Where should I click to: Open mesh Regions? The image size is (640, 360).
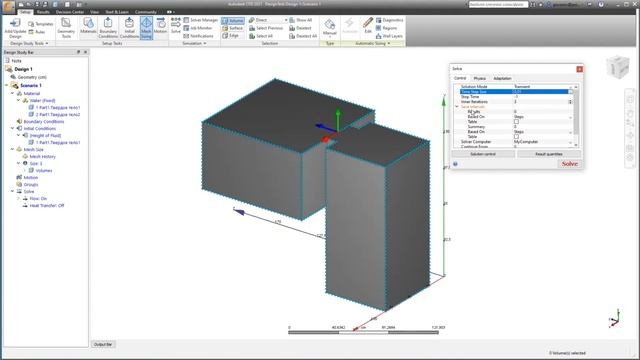point(386,28)
